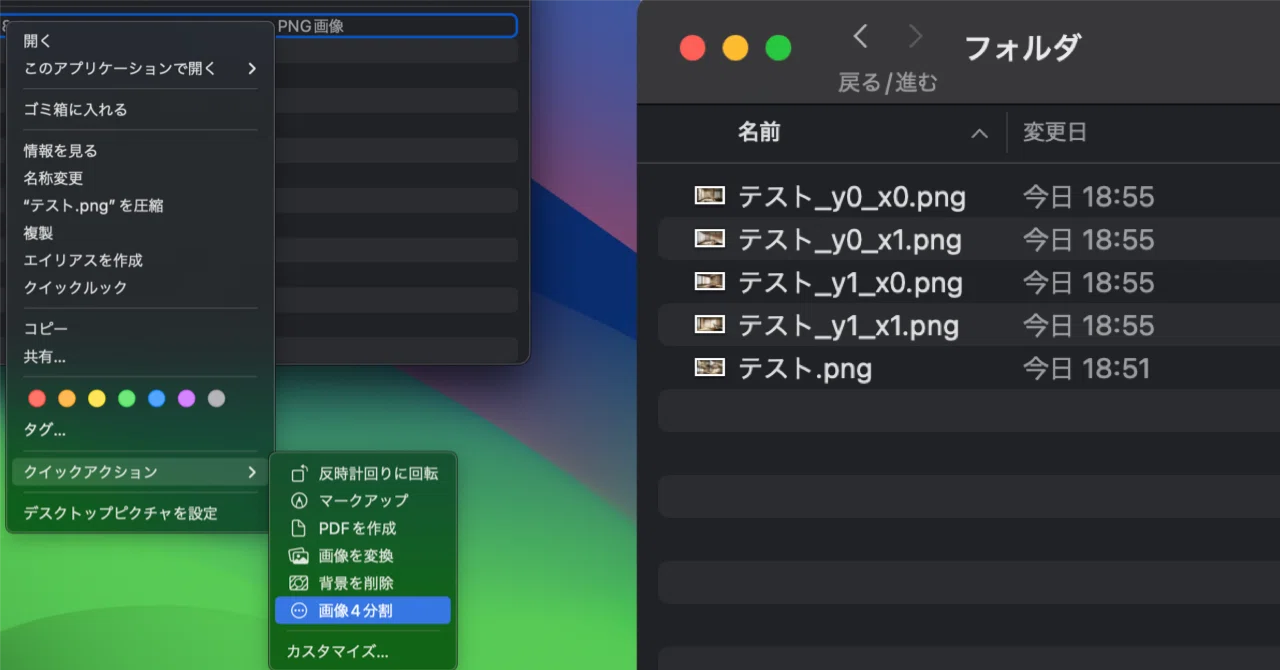Apply the red tag color

pyautogui.click(x=37, y=398)
